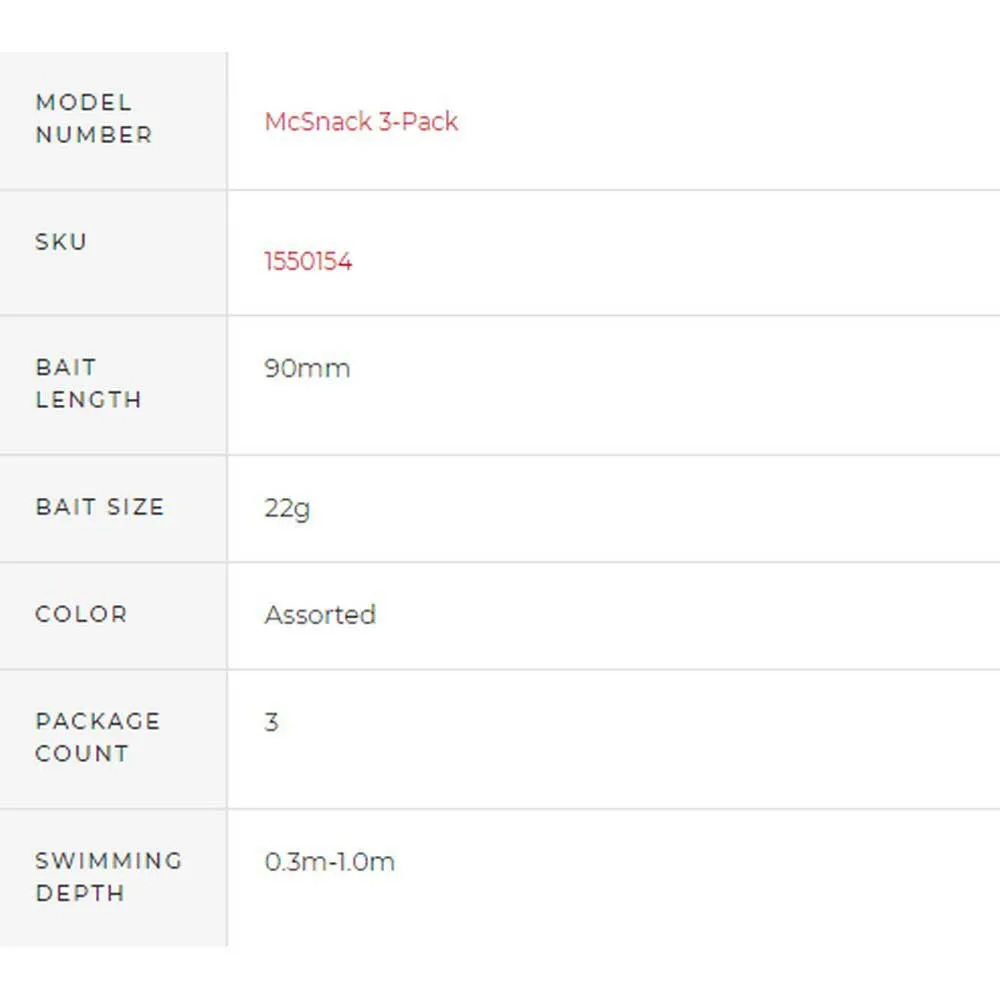Click the word COUNT under PACKAGE
The width and height of the screenshot is (1000, 1000).
tap(82, 754)
